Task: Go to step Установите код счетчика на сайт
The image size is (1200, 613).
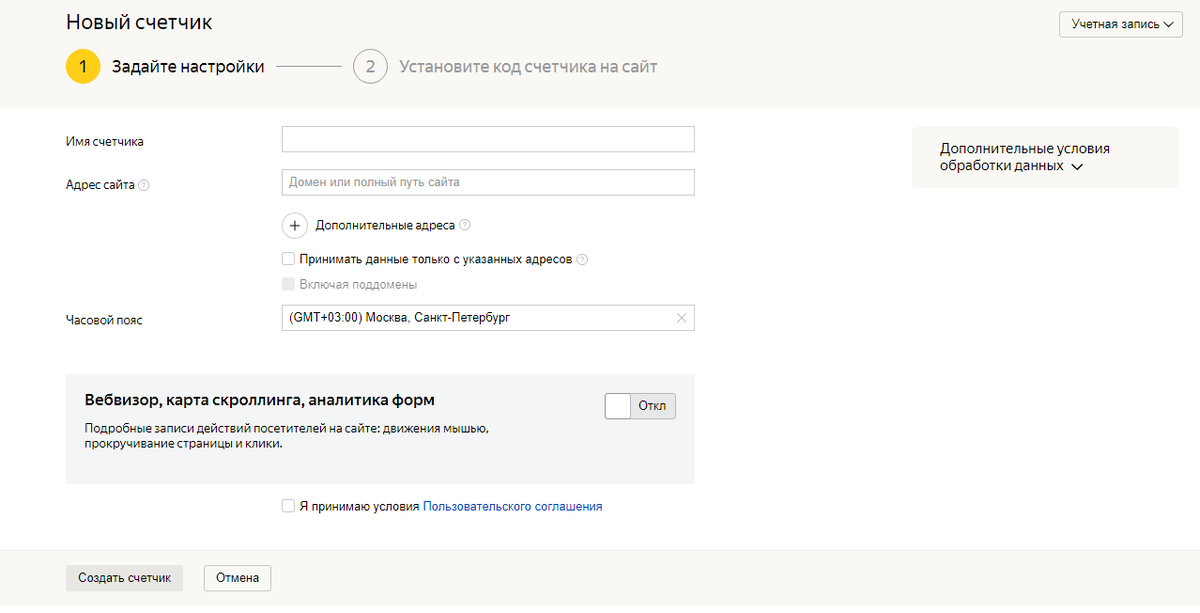Action: tap(528, 67)
